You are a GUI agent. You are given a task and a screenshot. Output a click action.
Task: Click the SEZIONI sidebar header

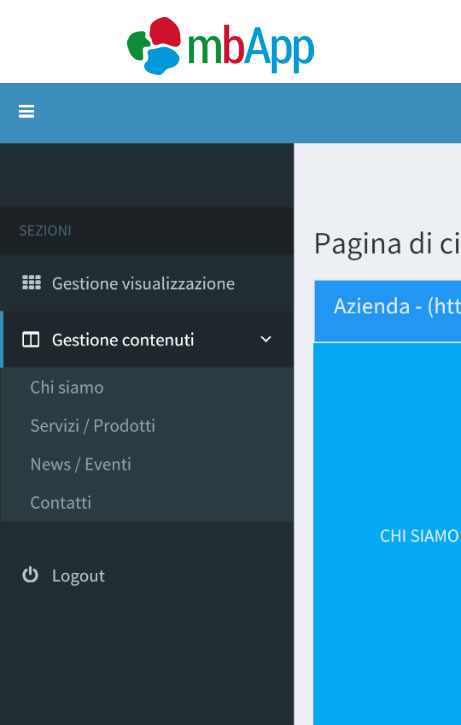(x=45, y=231)
